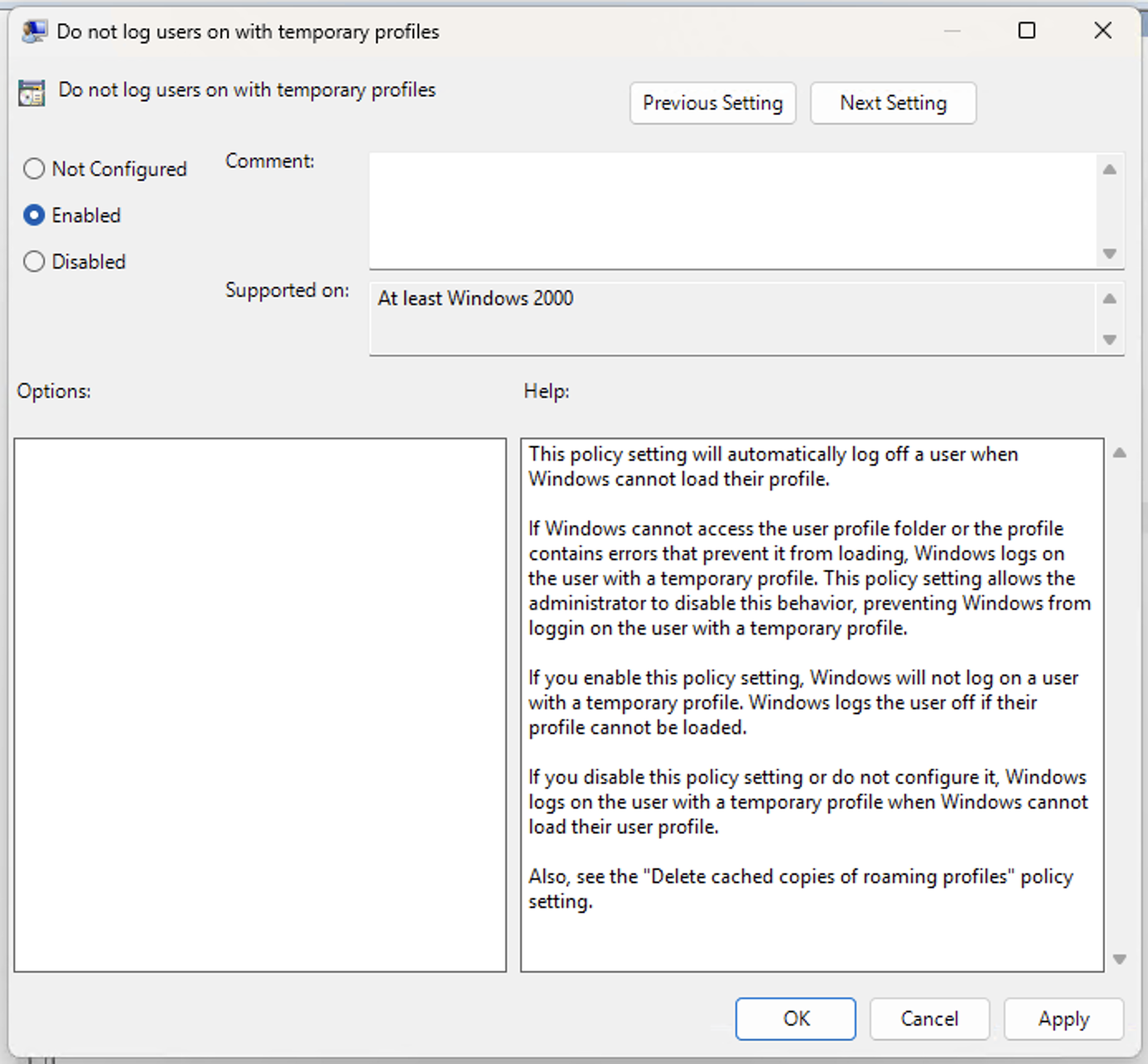Click policy heading text beside the setting icon
This screenshot has width=1148, height=1064.
247,89
